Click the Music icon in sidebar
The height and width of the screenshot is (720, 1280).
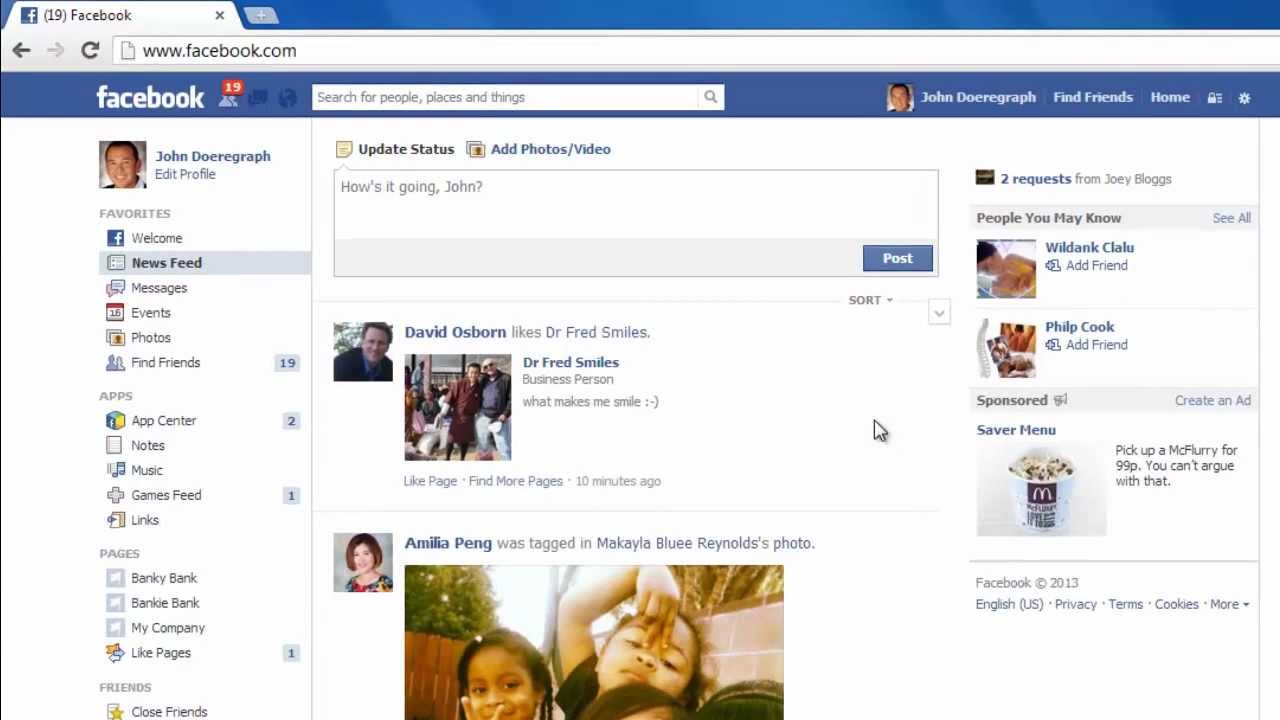(116, 470)
